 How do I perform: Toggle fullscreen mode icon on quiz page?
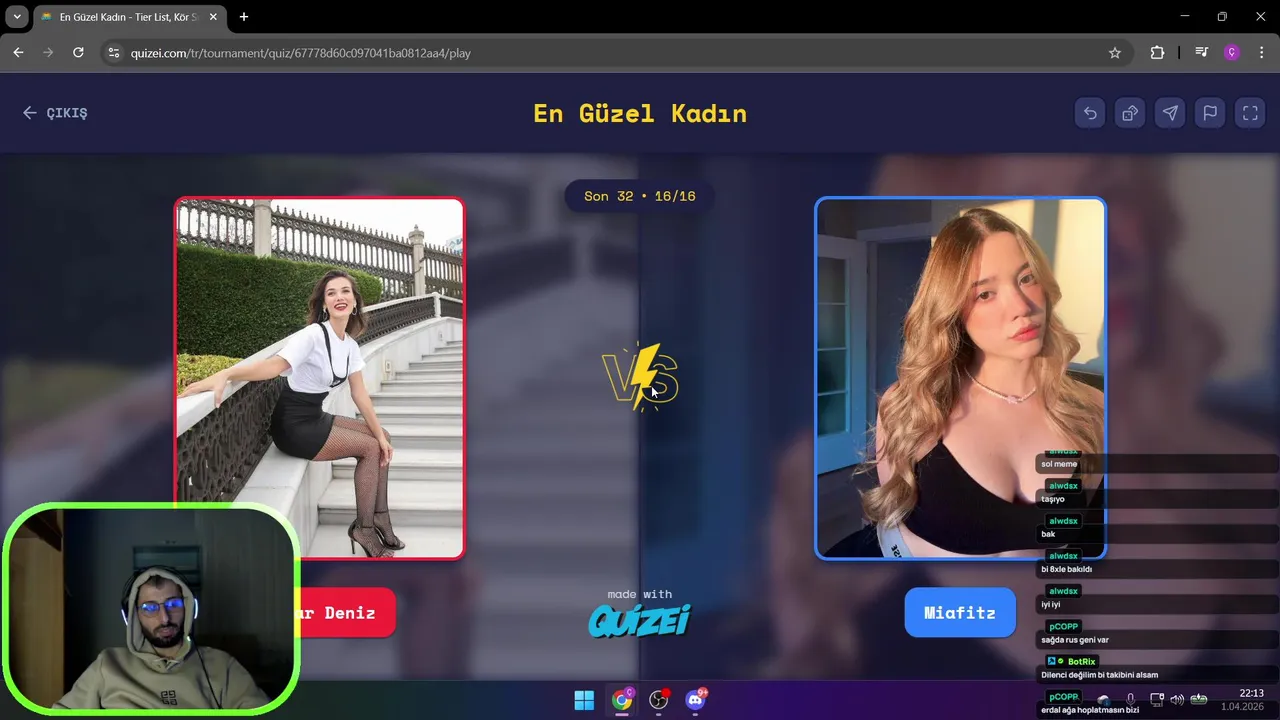pyautogui.click(x=1250, y=113)
